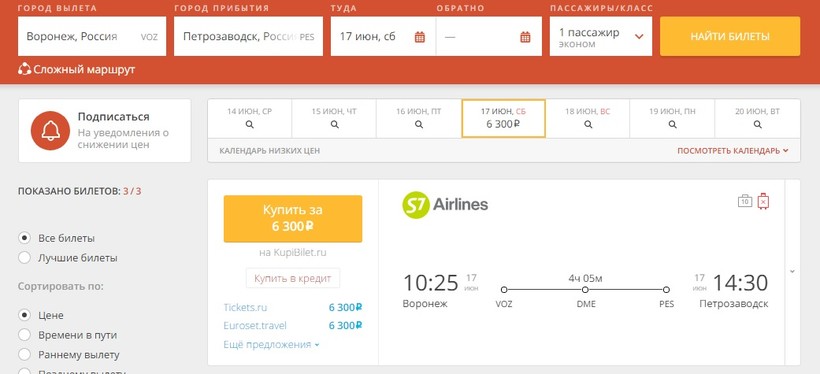The width and height of the screenshot is (820, 374).
Task: Search prices for 18 июн magnifier icon
Action: (x=588, y=124)
